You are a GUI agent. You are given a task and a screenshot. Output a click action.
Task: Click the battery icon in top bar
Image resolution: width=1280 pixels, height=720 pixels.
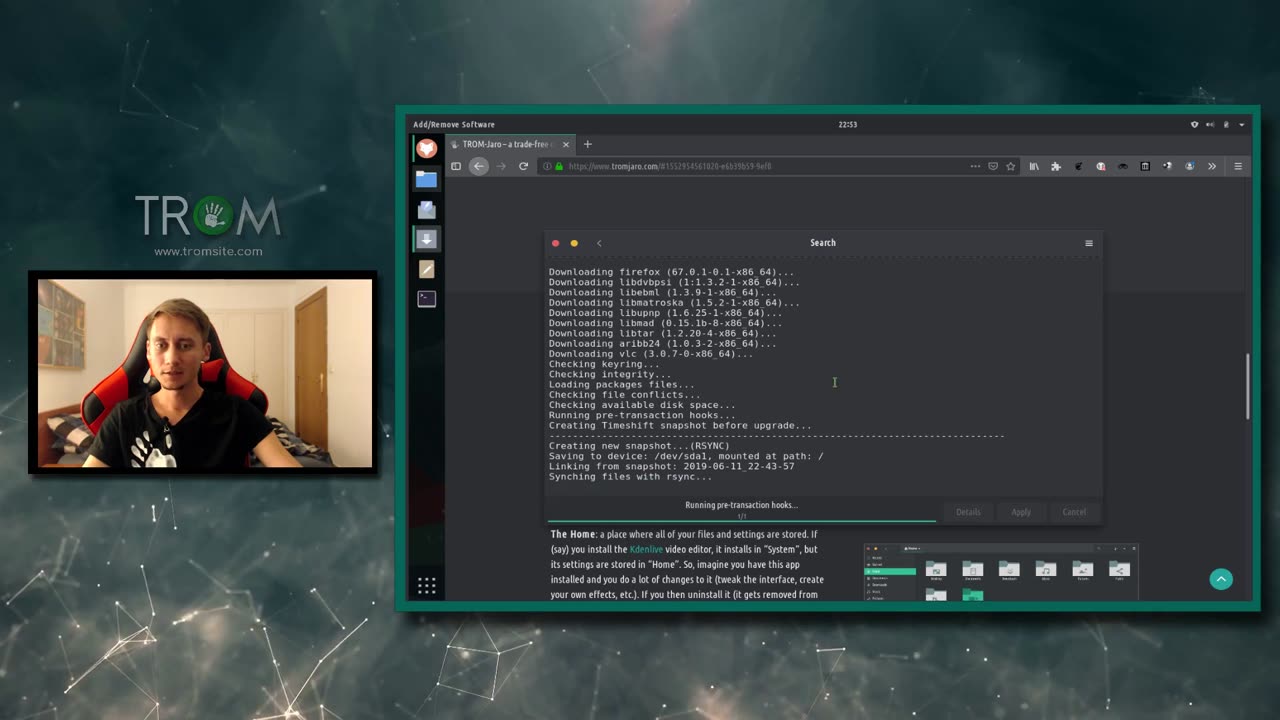1226,125
